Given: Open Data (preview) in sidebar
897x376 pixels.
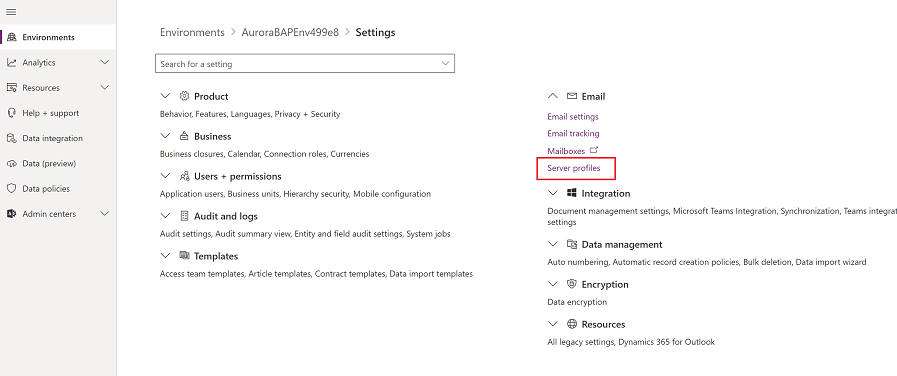Looking at the screenshot, I should click(x=58, y=163).
